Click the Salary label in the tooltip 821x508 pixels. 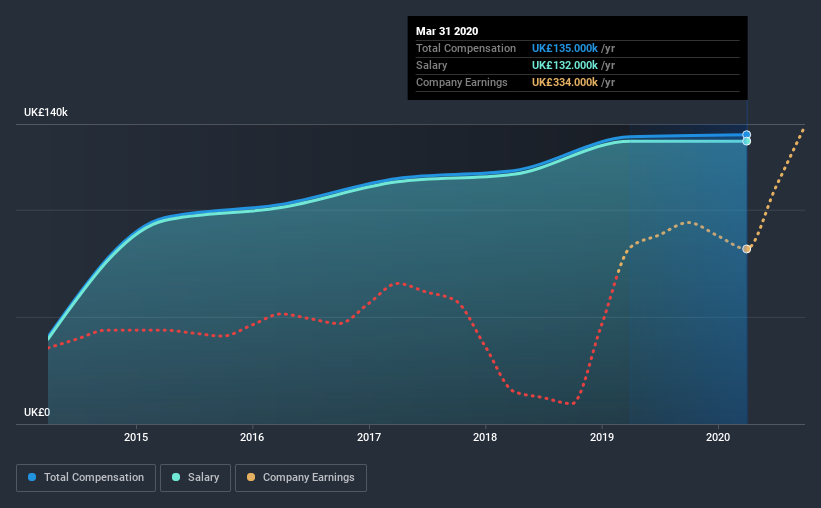point(431,65)
